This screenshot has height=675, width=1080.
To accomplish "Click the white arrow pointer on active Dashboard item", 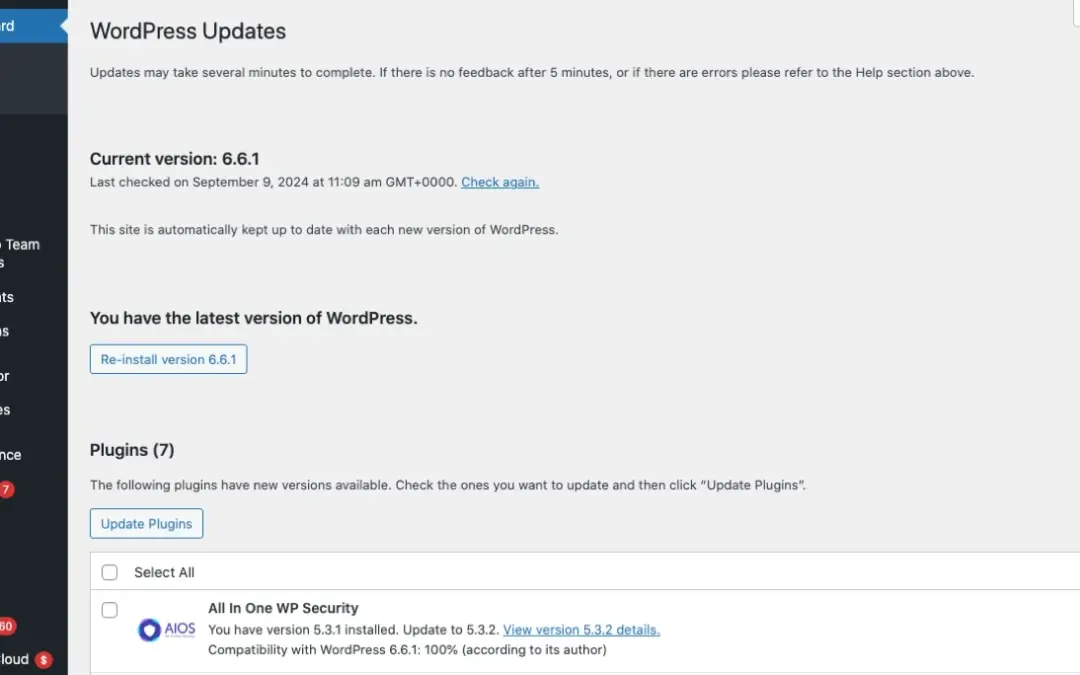I will [x=63, y=27].
